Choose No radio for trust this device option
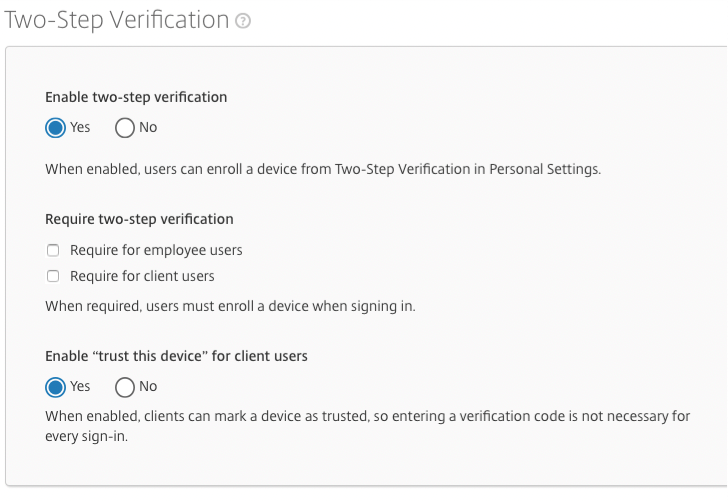Viewport: 728px width, 501px height. click(x=124, y=387)
